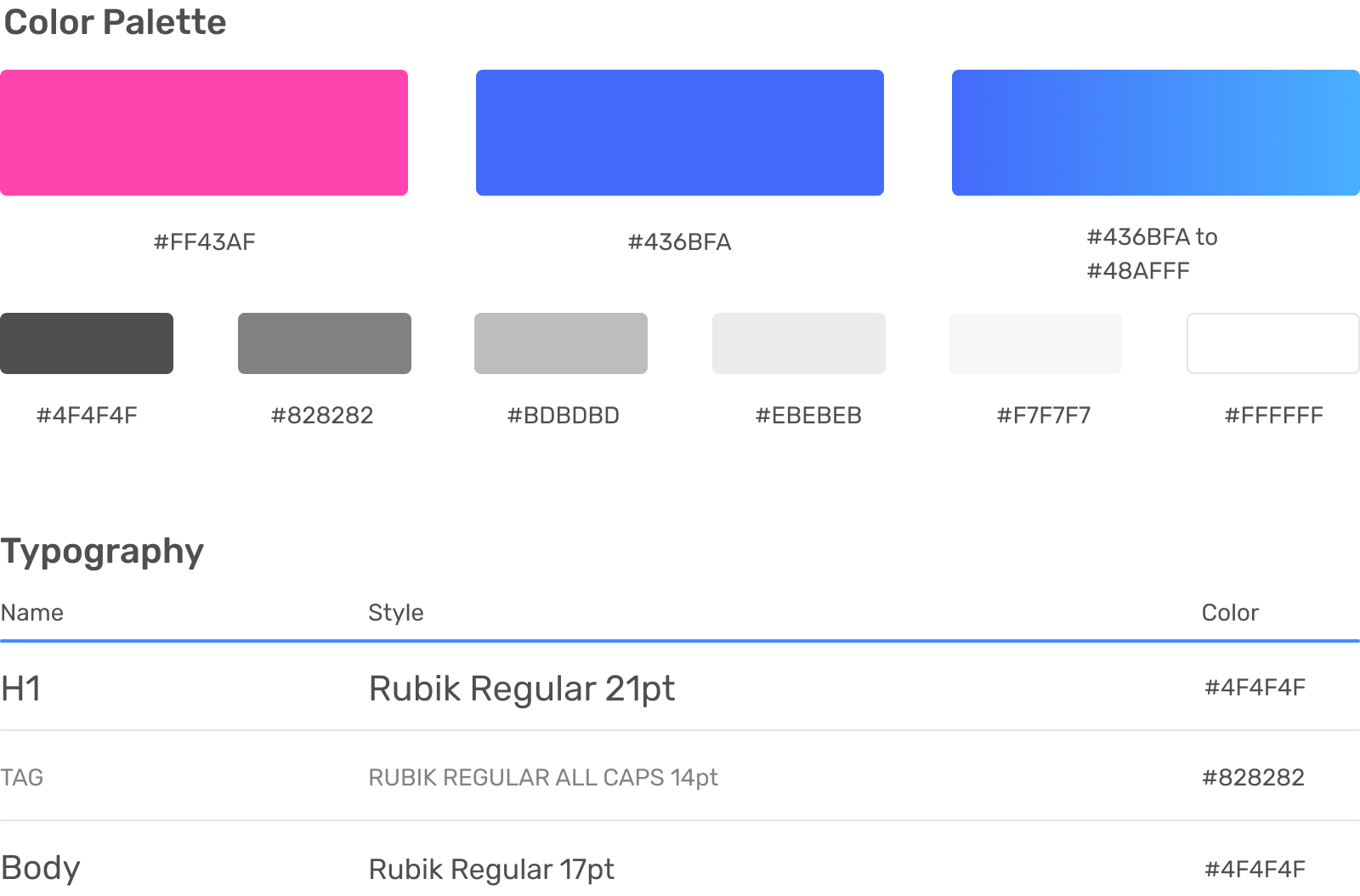
Task: Click the #FF43AF hex label
Action: (204, 242)
